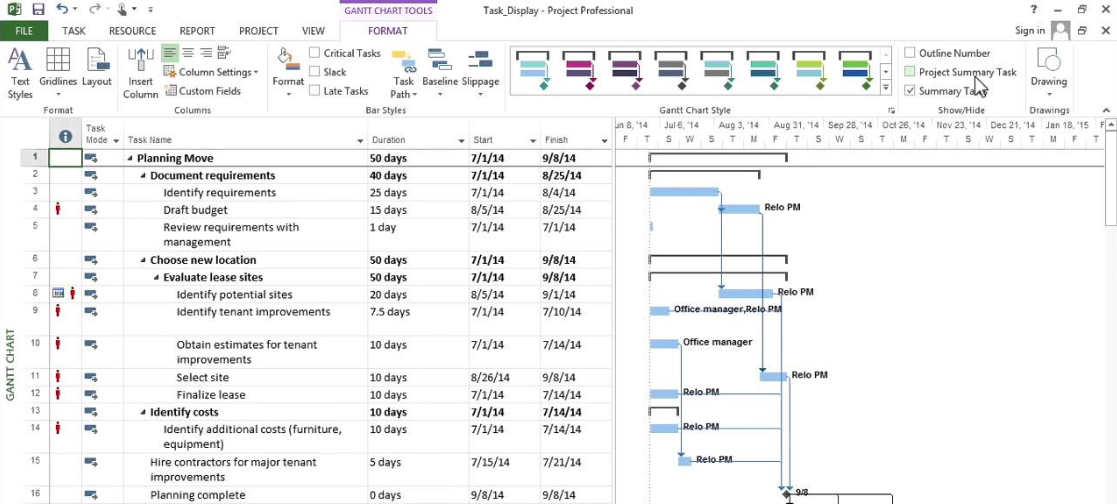Toggle touch/mouse mode button
1117x504 pixels.
coord(123,10)
